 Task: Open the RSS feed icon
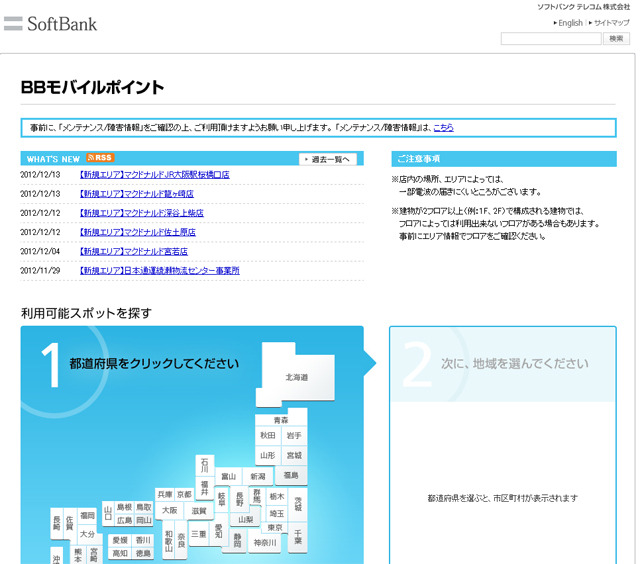pyautogui.click(x=100, y=158)
